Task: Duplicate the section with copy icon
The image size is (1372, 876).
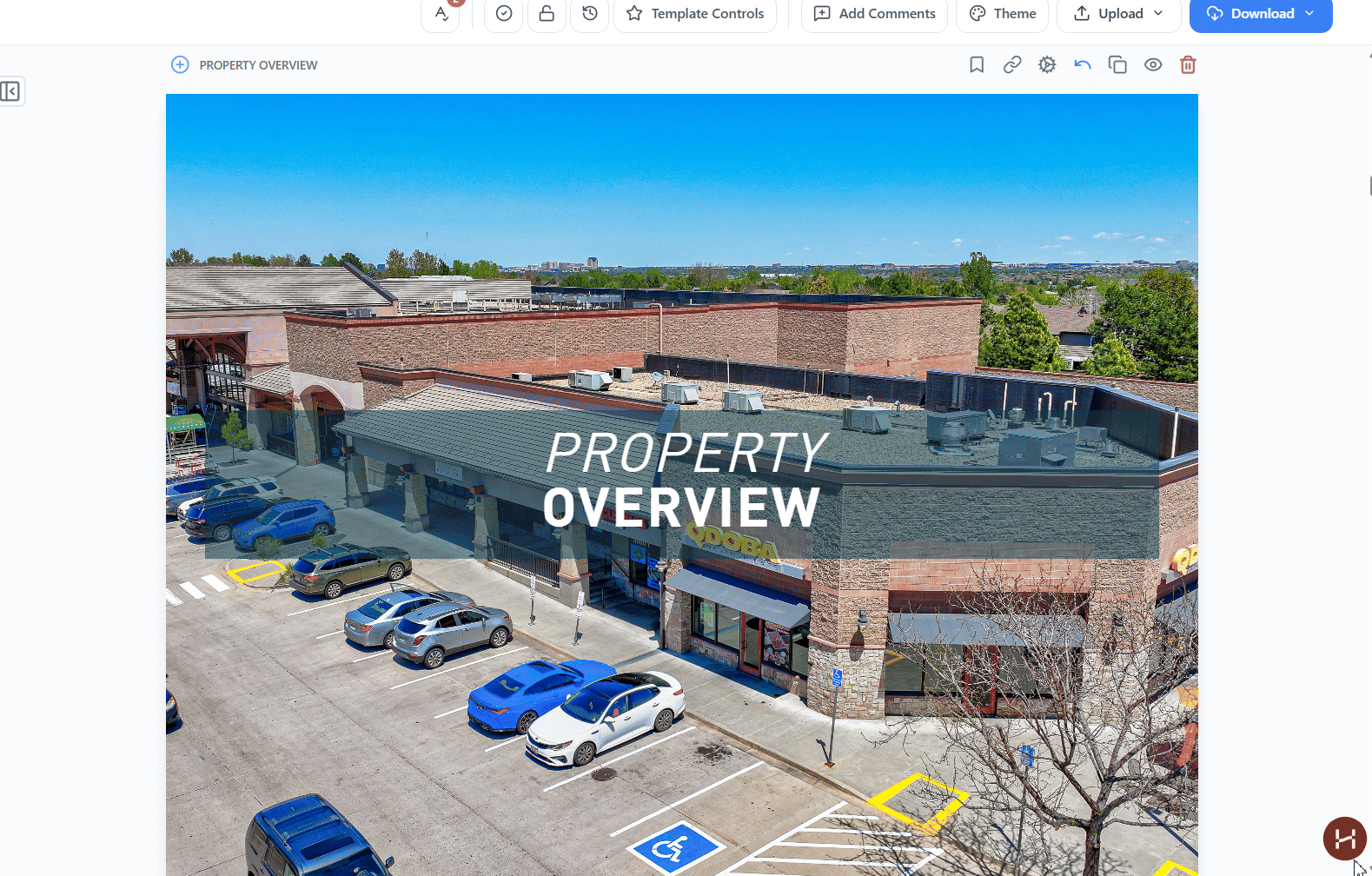Action: (x=1117, y=65)
